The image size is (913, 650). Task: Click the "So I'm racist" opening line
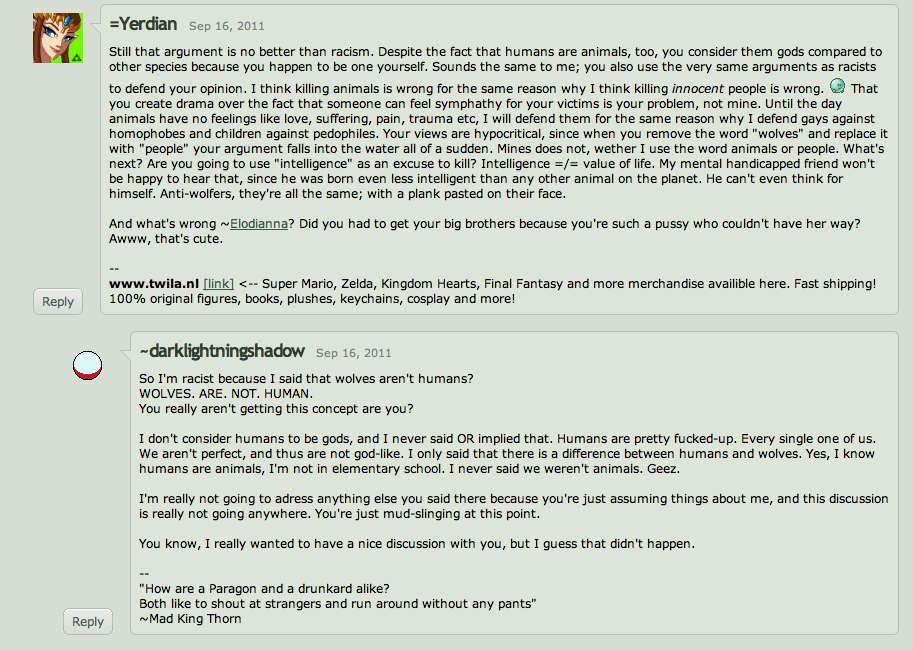pyautogui.click(x=307, y=379)
